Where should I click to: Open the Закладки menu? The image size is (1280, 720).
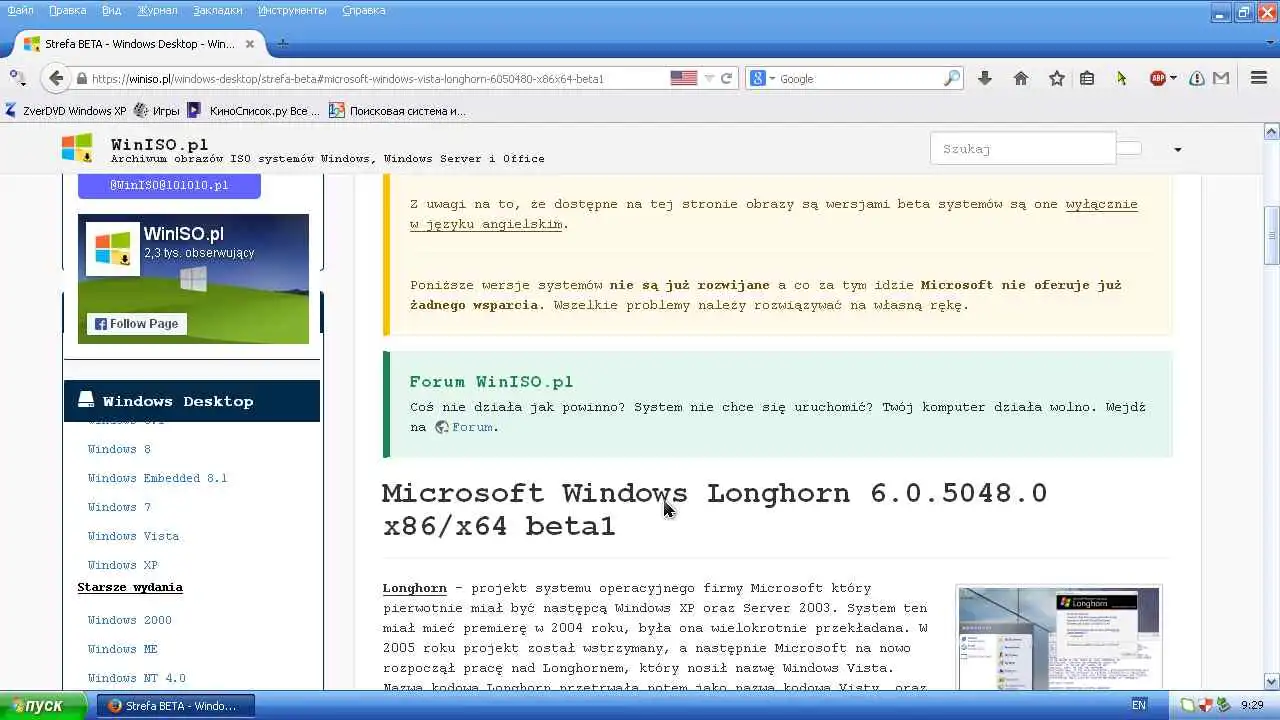point(216,11)
